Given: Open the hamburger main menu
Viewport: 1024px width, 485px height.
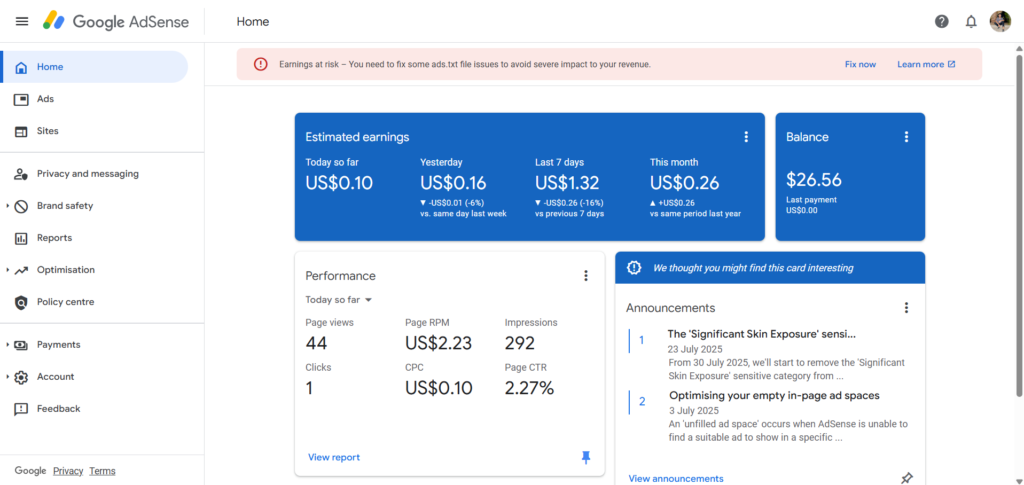Looking at the screenshot, I should 22,22.
